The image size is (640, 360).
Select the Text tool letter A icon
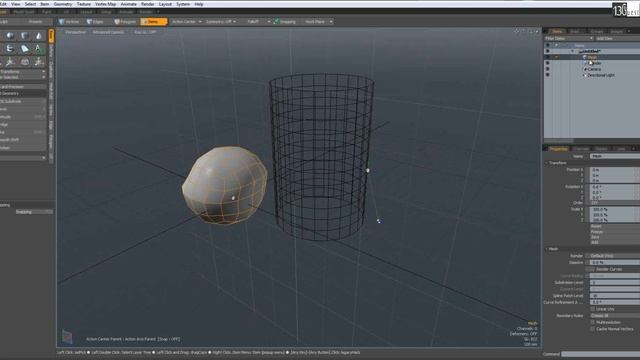pyautogui.click(x=39, y=49)
